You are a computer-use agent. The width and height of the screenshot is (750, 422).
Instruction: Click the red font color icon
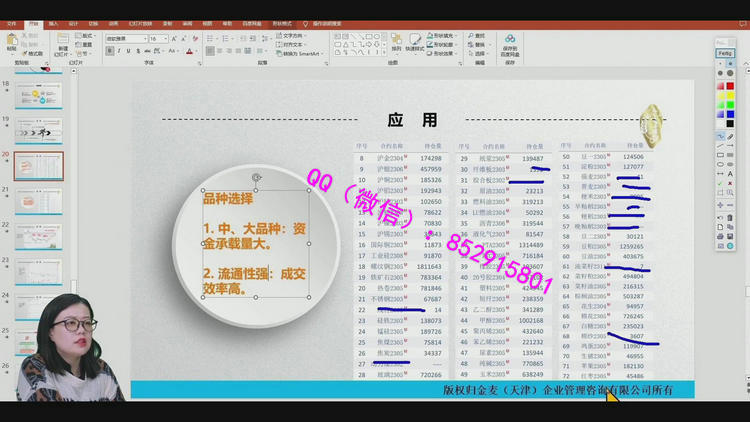tap(189, 51)
